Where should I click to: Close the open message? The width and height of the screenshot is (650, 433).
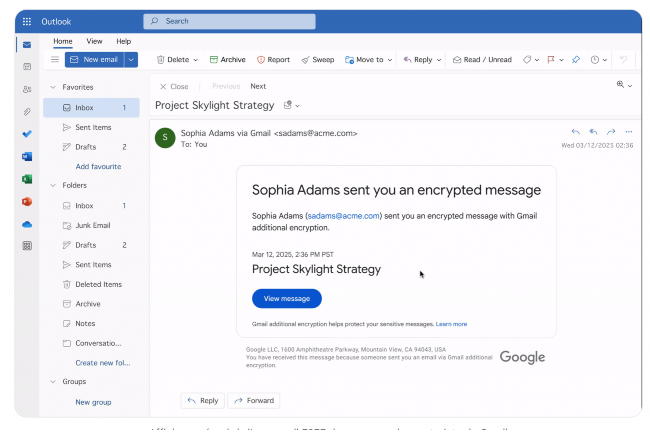coord(174,87)
